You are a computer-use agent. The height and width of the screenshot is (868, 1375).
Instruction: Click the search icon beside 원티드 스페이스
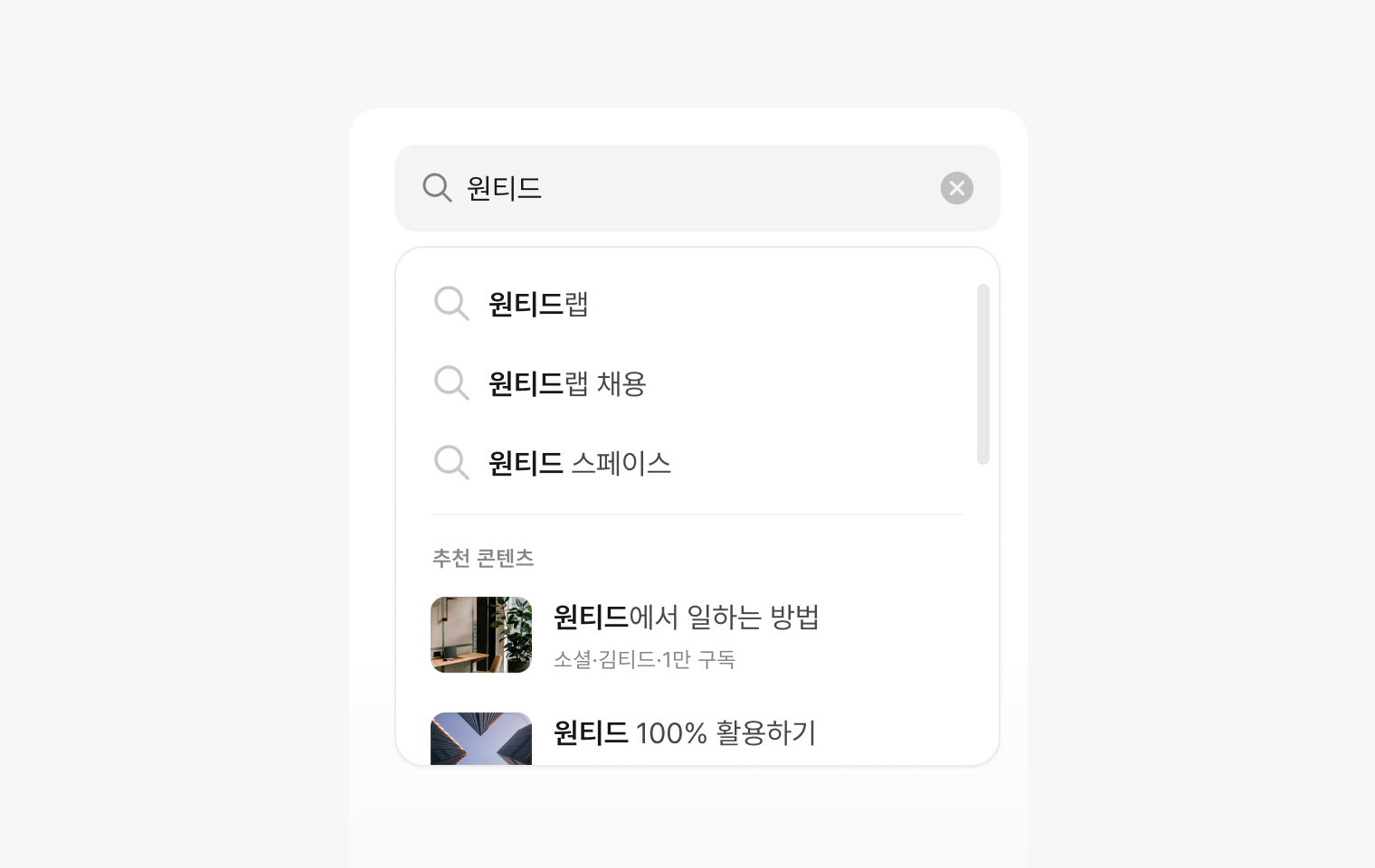pyautogui.click(x=451, y=463)
